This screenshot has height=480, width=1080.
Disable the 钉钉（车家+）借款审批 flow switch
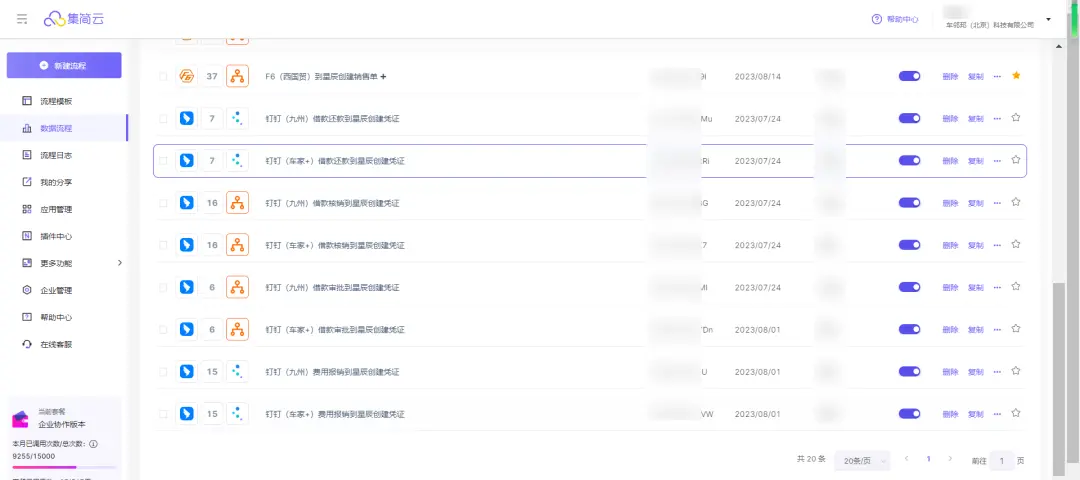click(909, 329)
